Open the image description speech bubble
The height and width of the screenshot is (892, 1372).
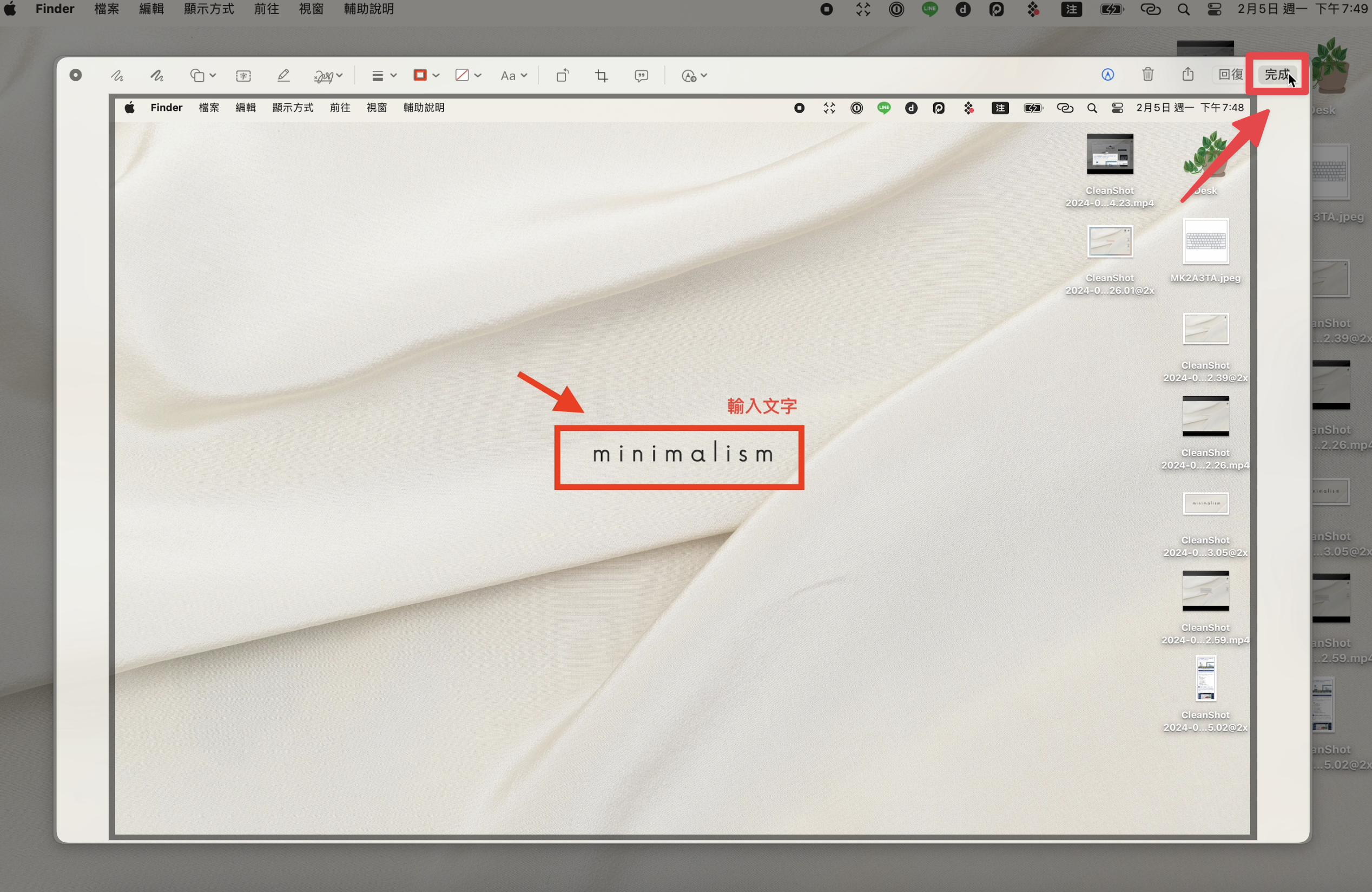(641, 76)
